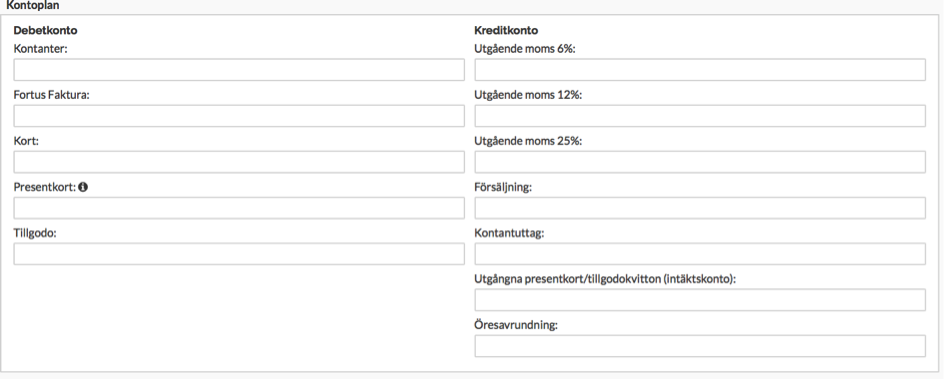
Task: Click the Utgående moms 12% field
Action: 700,116
